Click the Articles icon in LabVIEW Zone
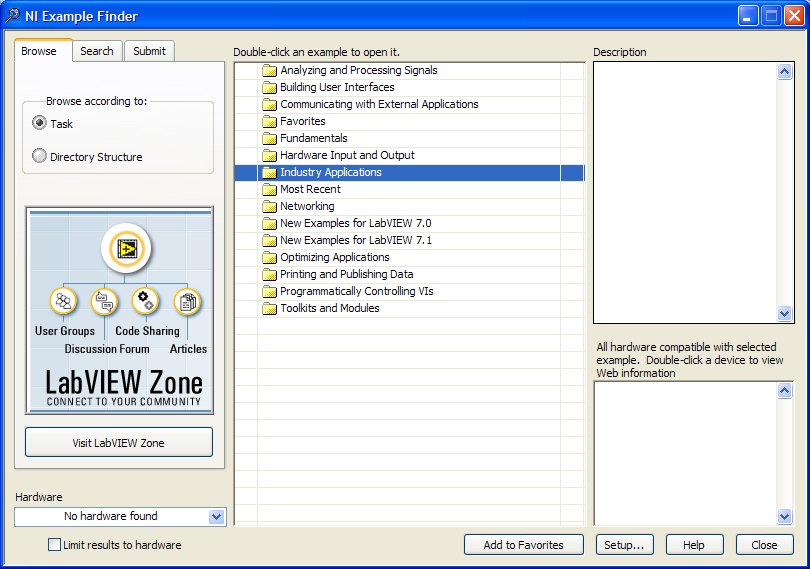This screenshot has height=569, width=810. click(187, 302)
